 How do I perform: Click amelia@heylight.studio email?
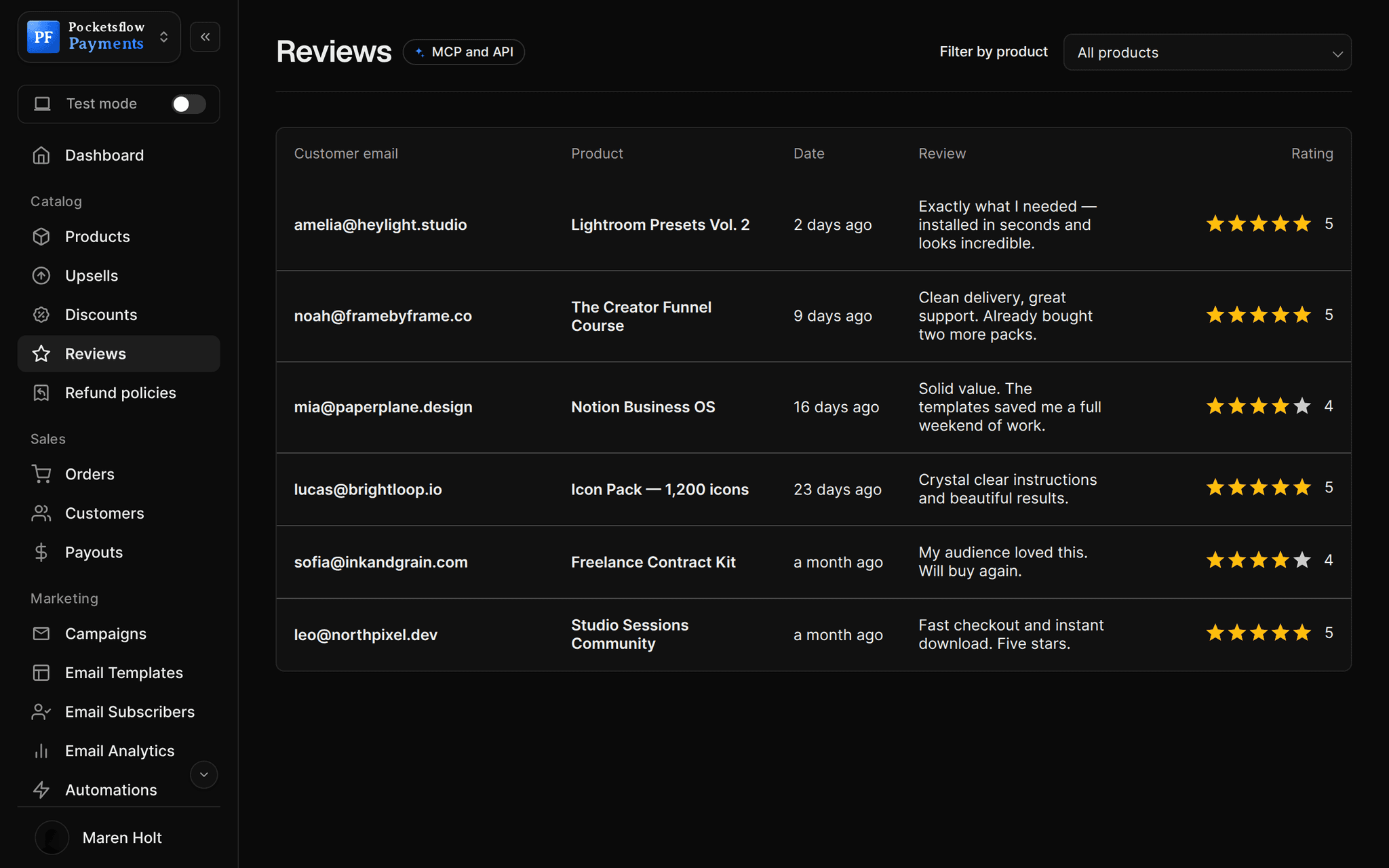pos(380,225)
